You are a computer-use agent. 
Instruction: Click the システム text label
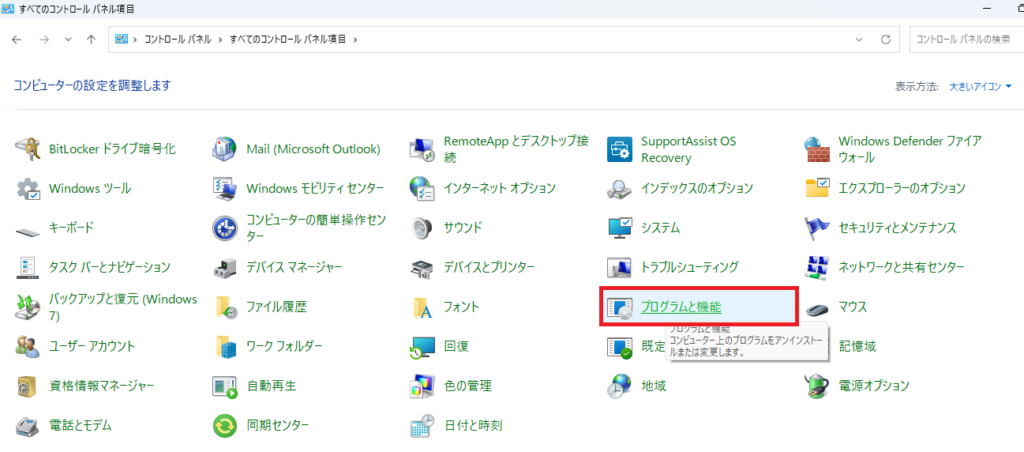661,228
